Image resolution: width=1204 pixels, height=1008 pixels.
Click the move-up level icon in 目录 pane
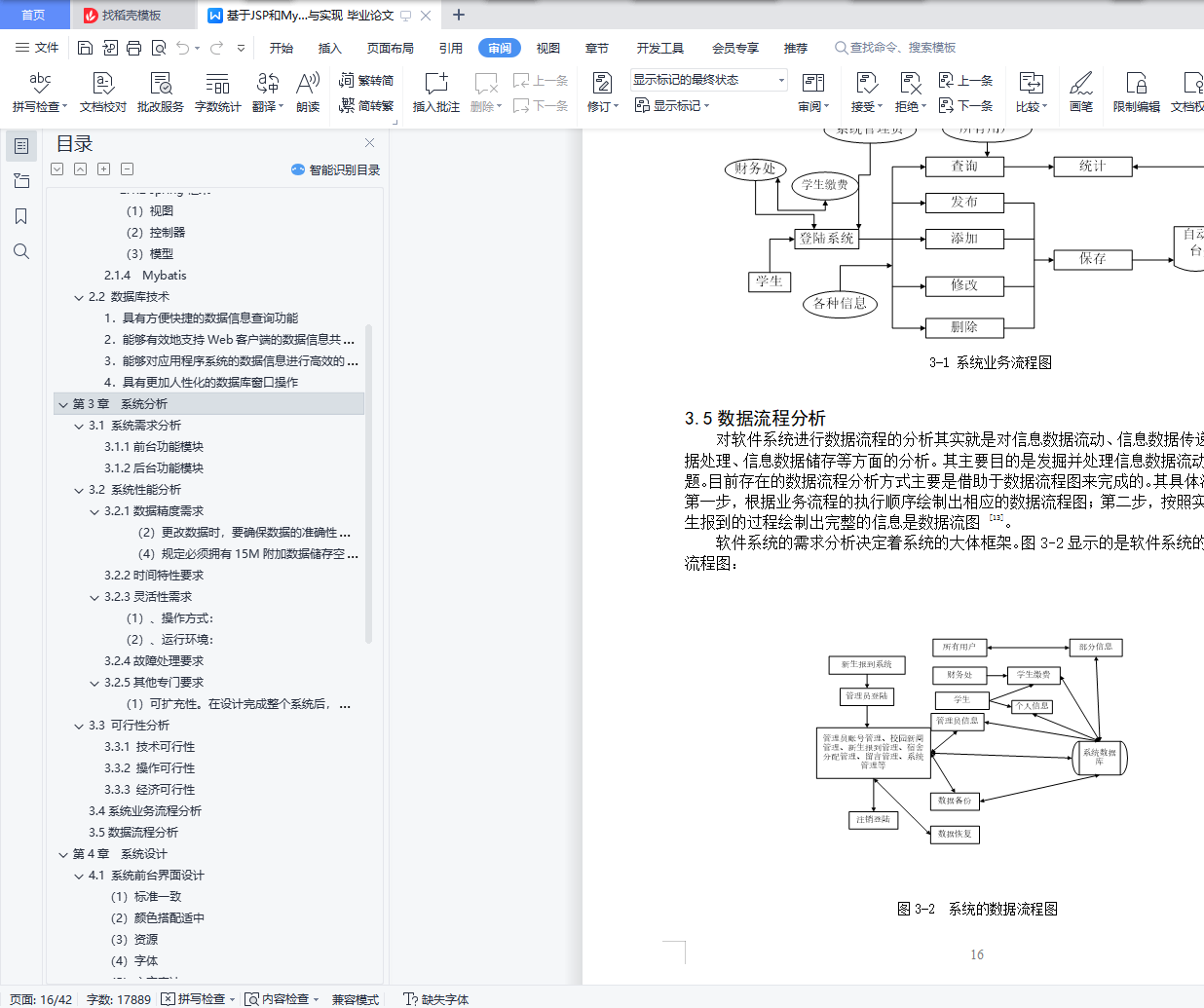(81, 169)
